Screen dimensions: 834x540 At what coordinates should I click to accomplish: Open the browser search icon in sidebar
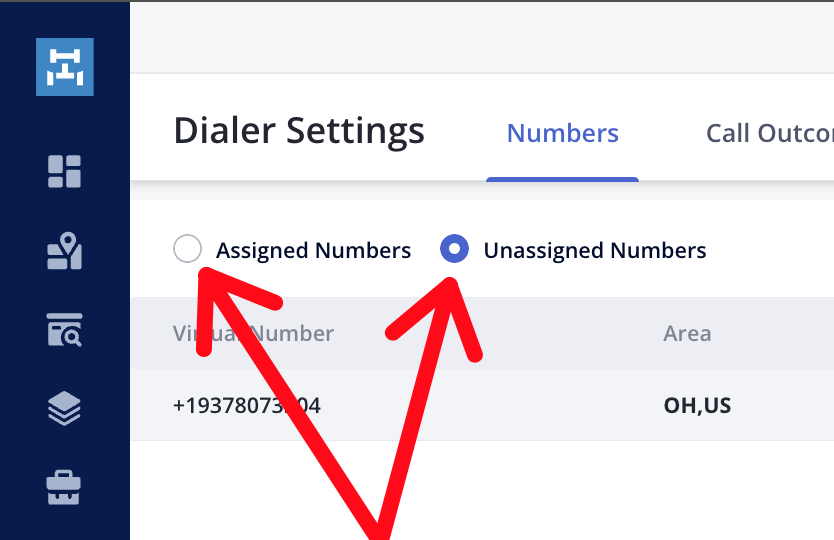click(64, 330)
